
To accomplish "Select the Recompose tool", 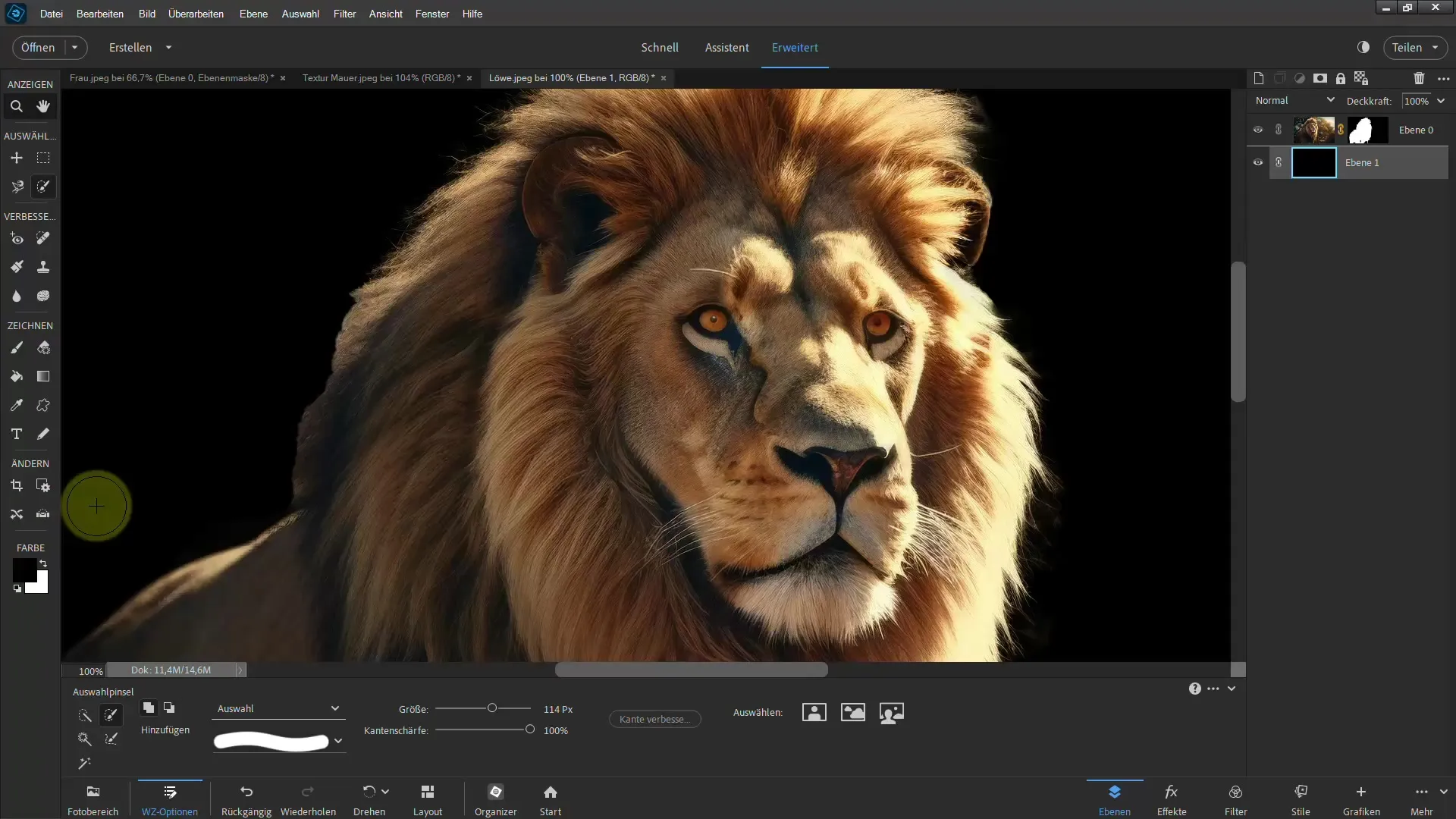I will pyautogui.click(x=43, y=485).
